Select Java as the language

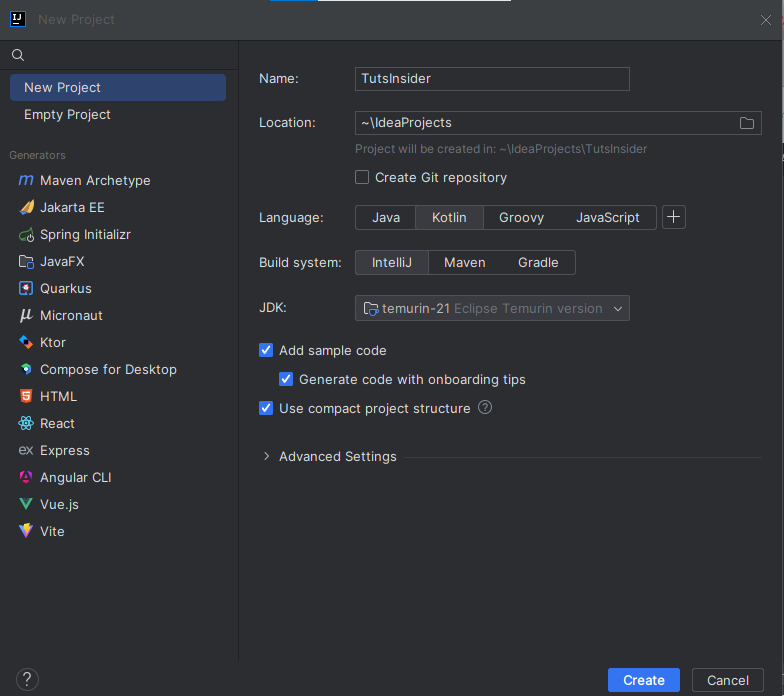pos(386,218)
